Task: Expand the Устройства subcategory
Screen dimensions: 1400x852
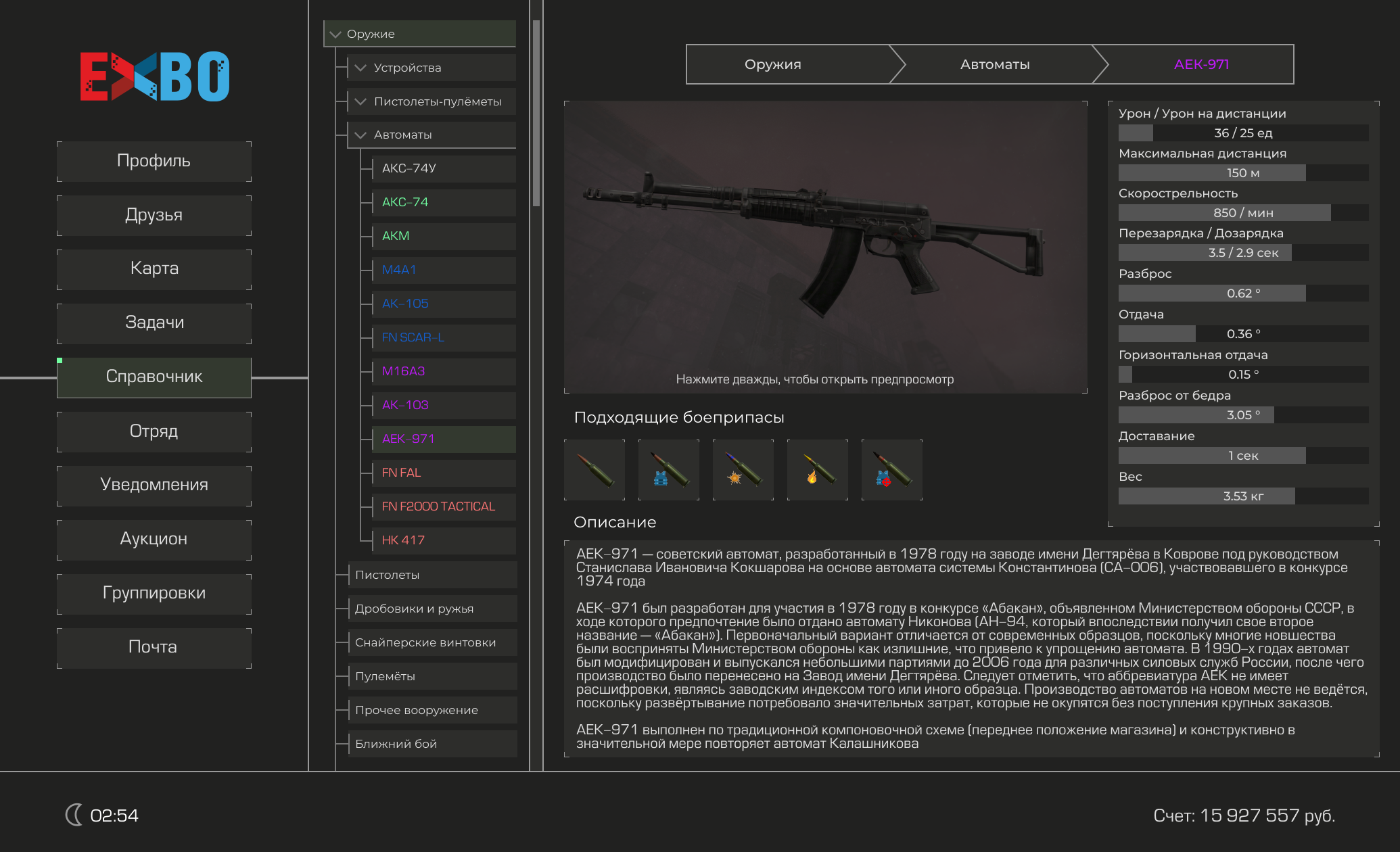Action: click(360, 68)
